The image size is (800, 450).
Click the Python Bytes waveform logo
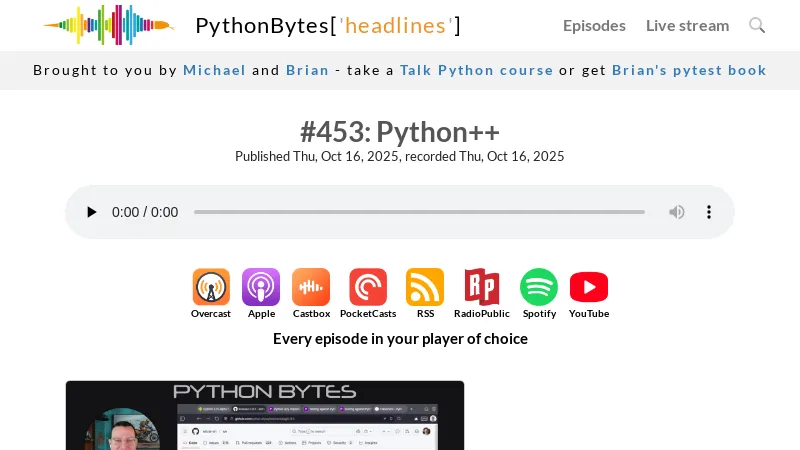click(108, 25)
